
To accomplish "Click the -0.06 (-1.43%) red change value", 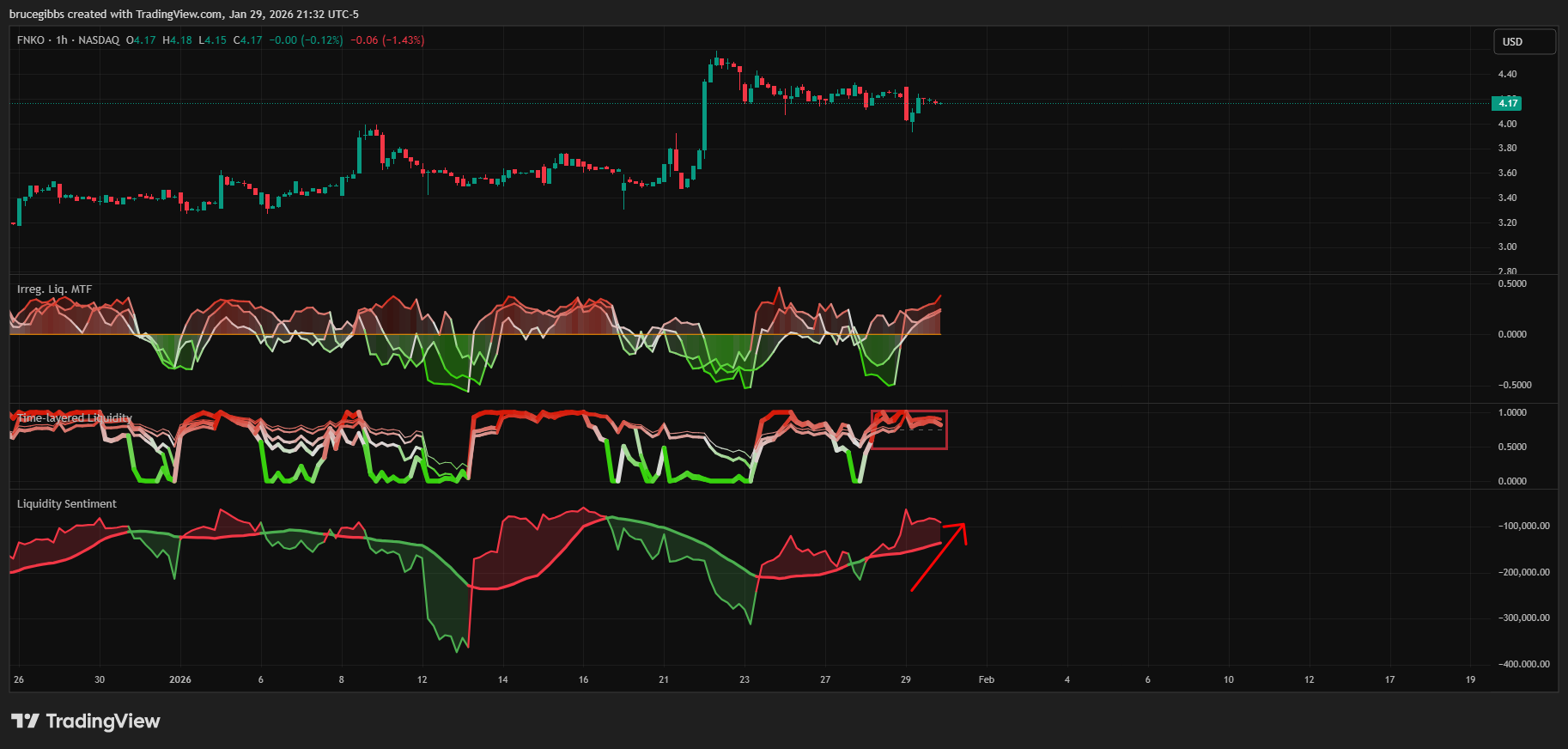I will pos(387,40).
